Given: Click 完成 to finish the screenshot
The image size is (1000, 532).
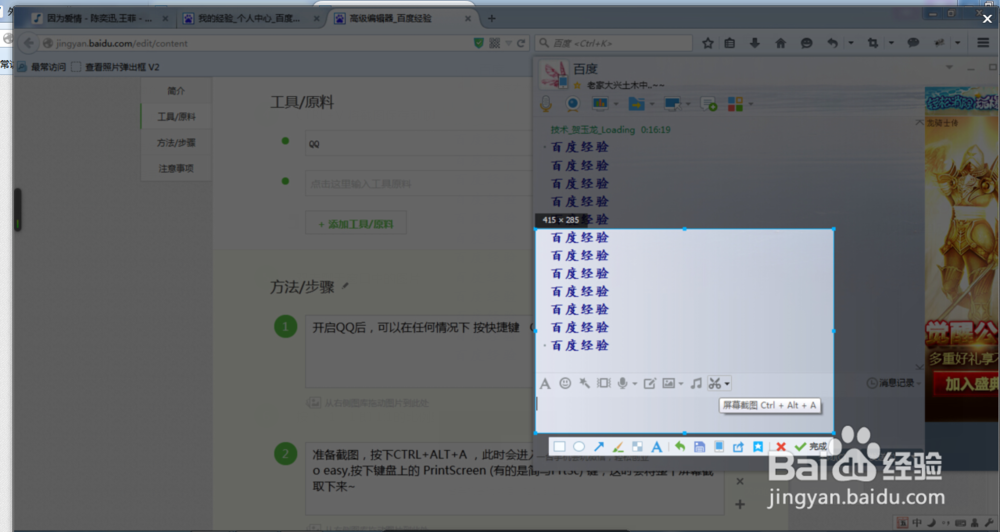Looking at the screenshot, I should click(x=811, y=447).
